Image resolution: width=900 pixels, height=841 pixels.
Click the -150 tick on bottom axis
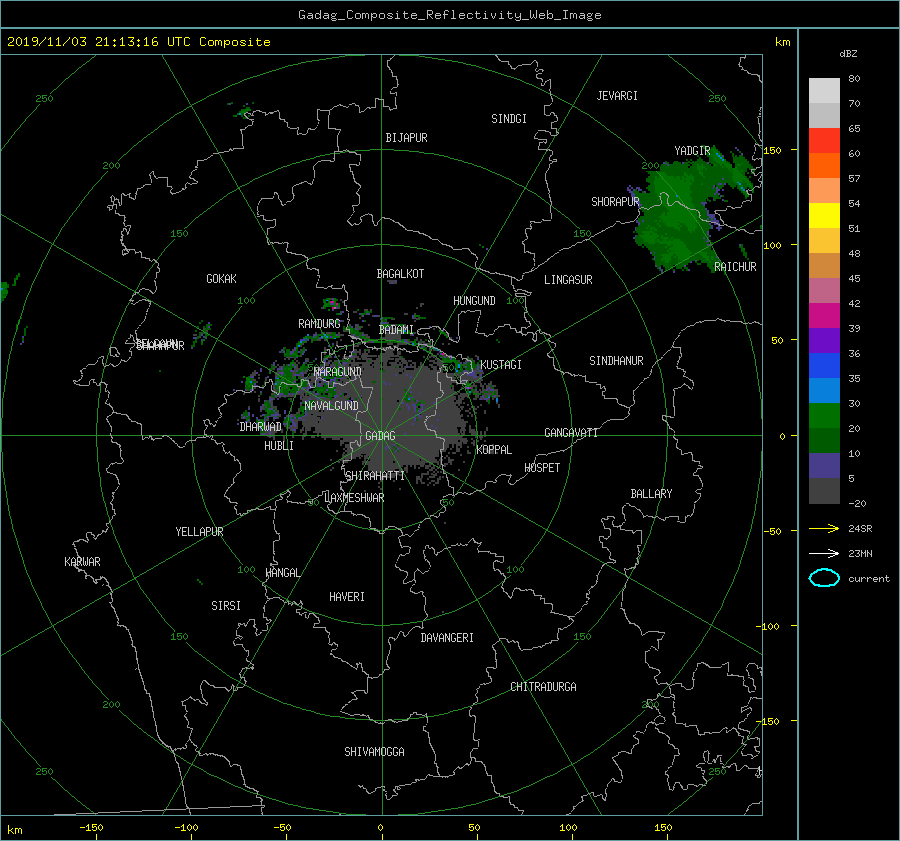click(91, 828)
